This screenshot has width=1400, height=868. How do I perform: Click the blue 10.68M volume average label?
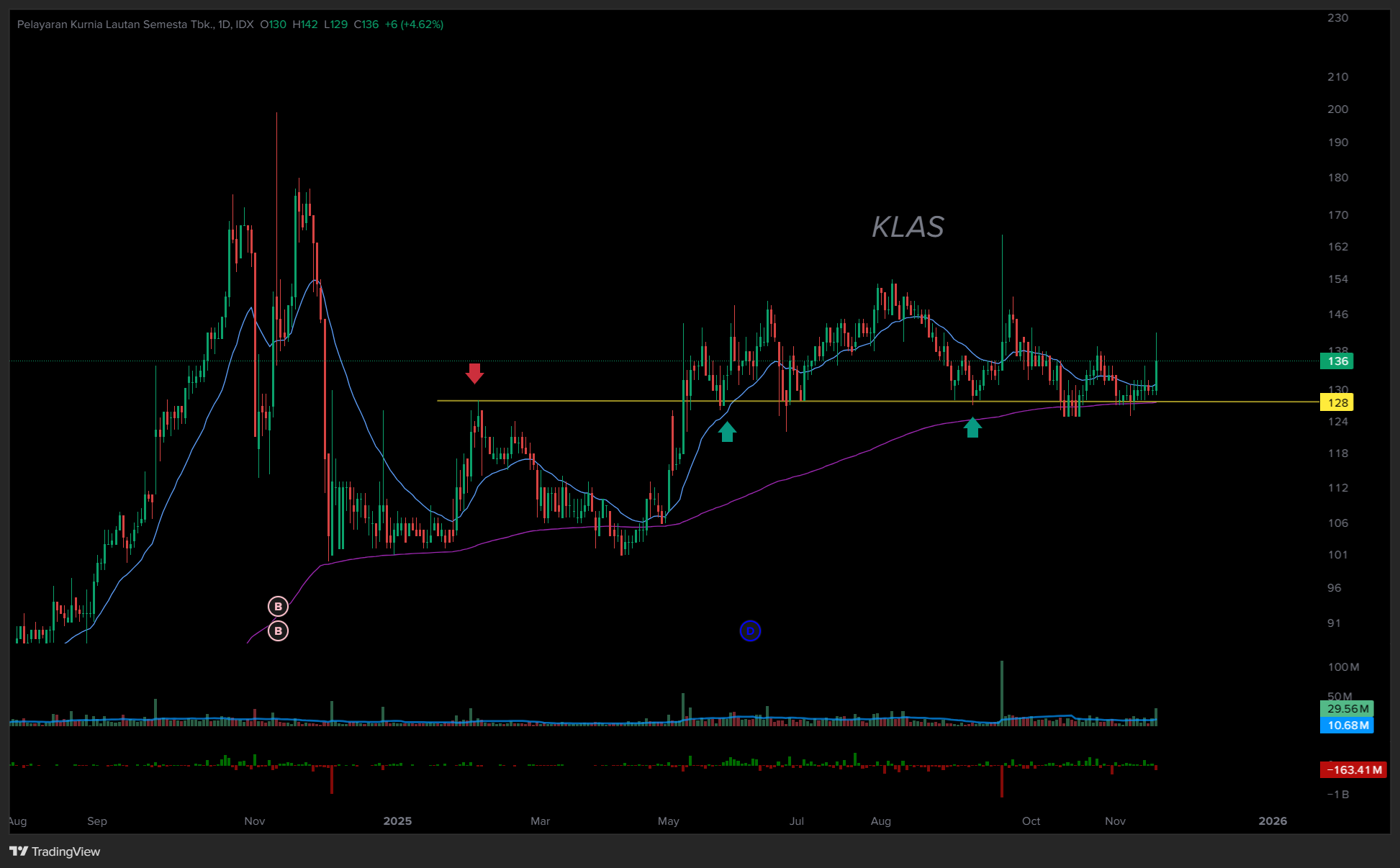pyautogui.click(x=1347, y=725)
